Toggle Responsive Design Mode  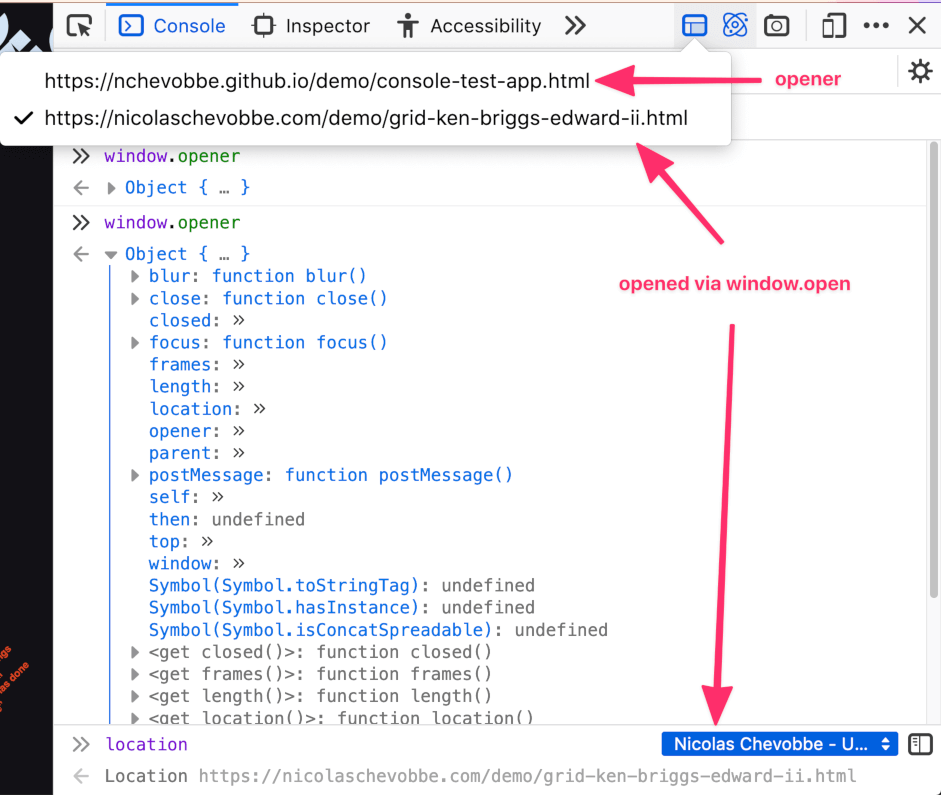(833, 25)
